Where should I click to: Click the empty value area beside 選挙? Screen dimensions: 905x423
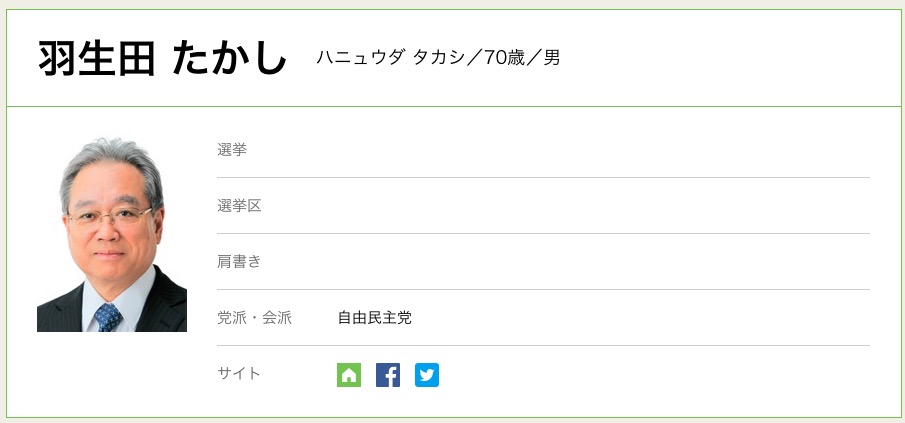[x=600, y=150]
